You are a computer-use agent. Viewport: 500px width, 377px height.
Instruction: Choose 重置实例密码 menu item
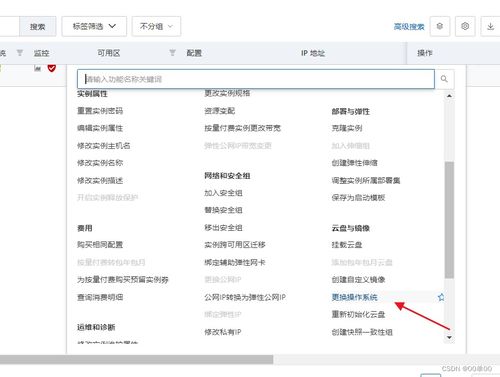tap(100, 111)
